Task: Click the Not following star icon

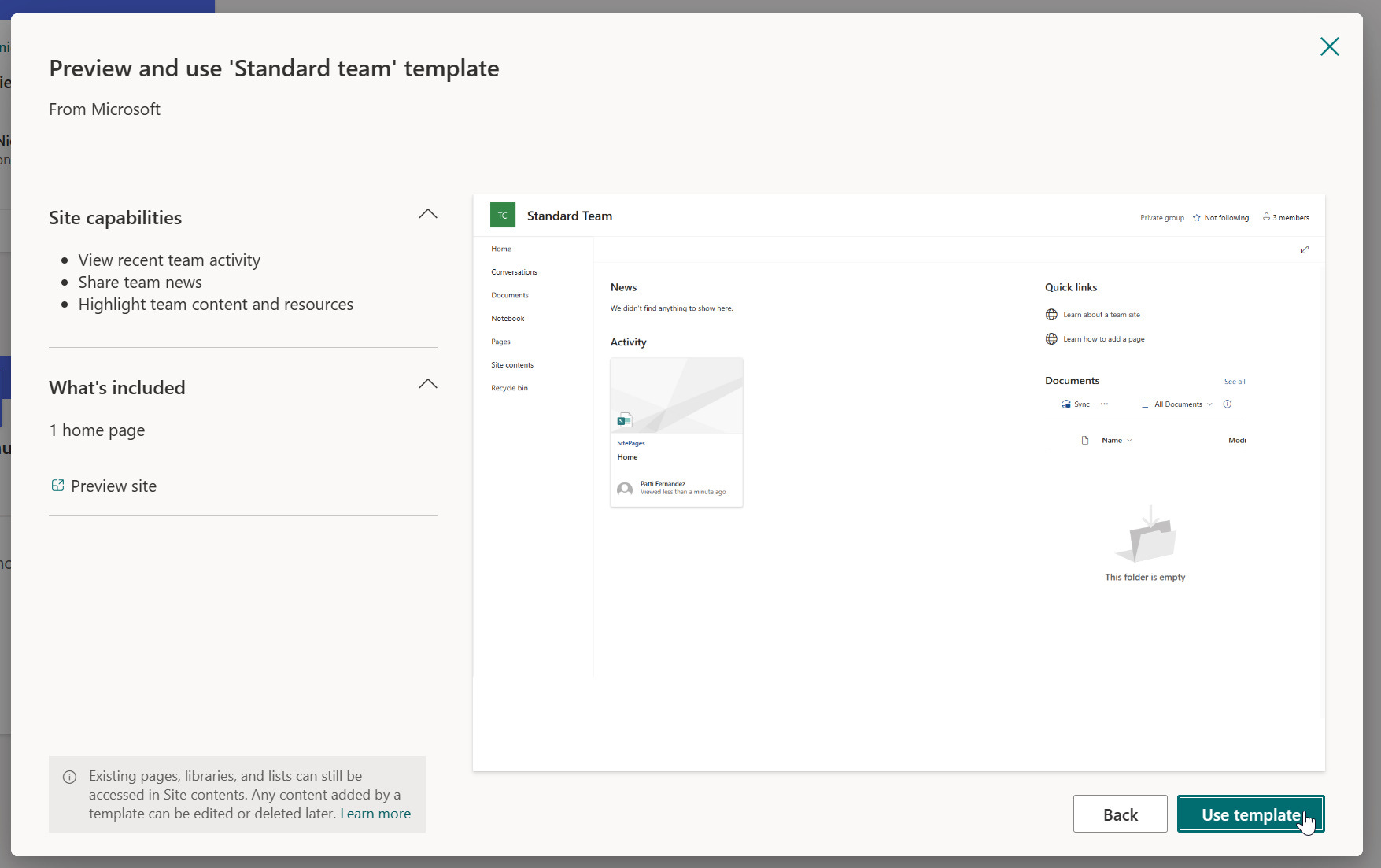Action: [x=1196, y=218]
